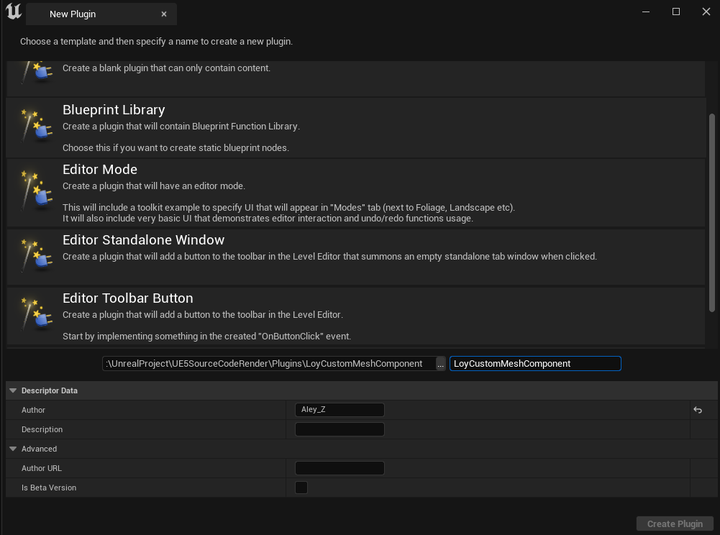This screenshot has width=720, height=535.
Task: Select the Editor Mode template icon
Action: coord(37,190)
